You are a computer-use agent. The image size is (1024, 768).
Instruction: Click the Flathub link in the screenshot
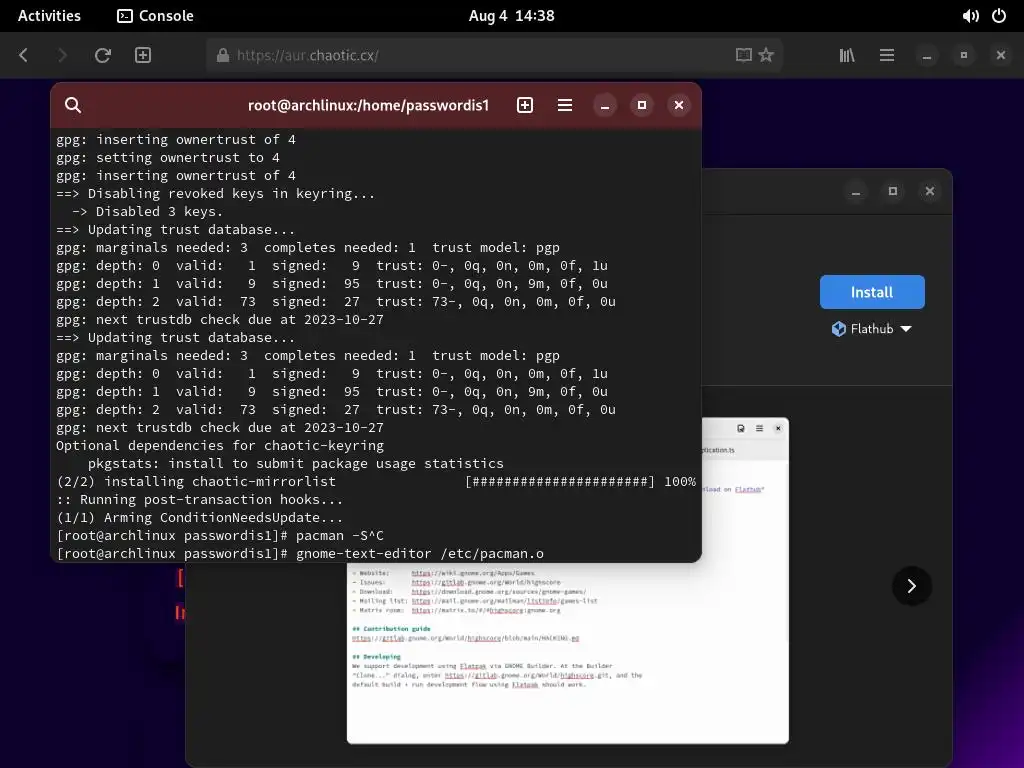(748, 489)
